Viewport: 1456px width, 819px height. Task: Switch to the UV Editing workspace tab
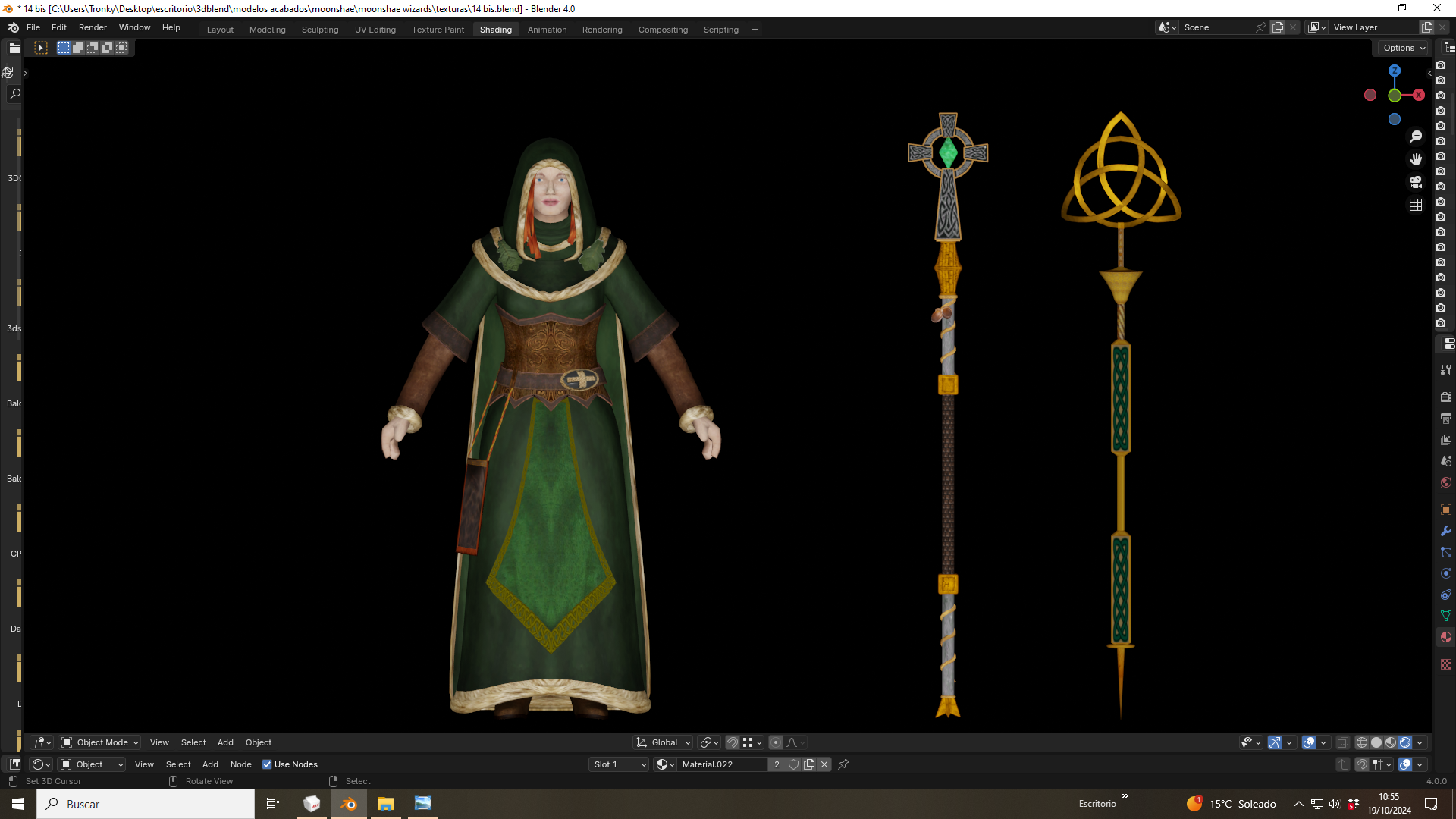pos(375,30)
